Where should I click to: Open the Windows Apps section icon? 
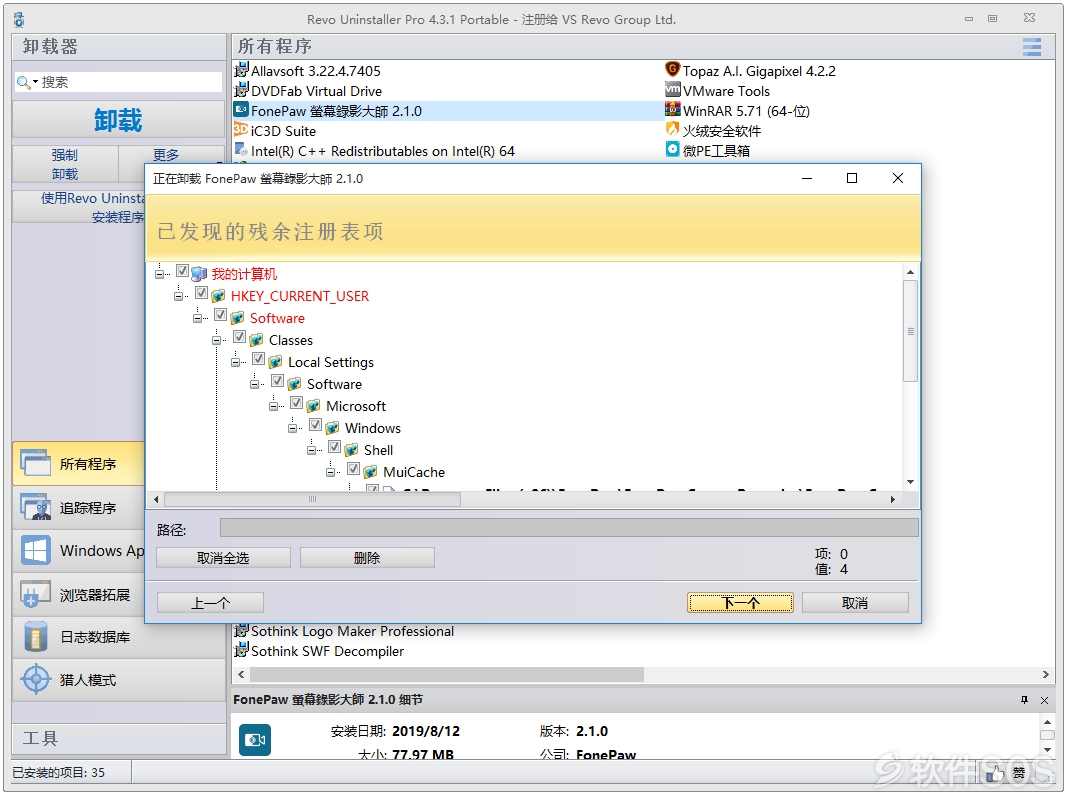[x=36, y=551]
